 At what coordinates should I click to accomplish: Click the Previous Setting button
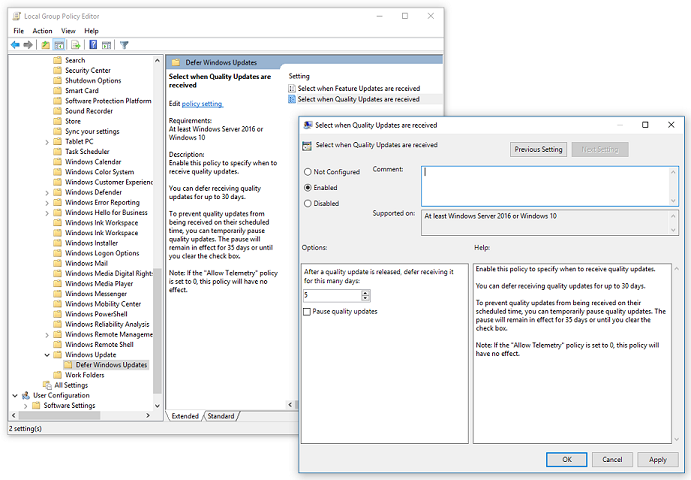tap(539, 150)
